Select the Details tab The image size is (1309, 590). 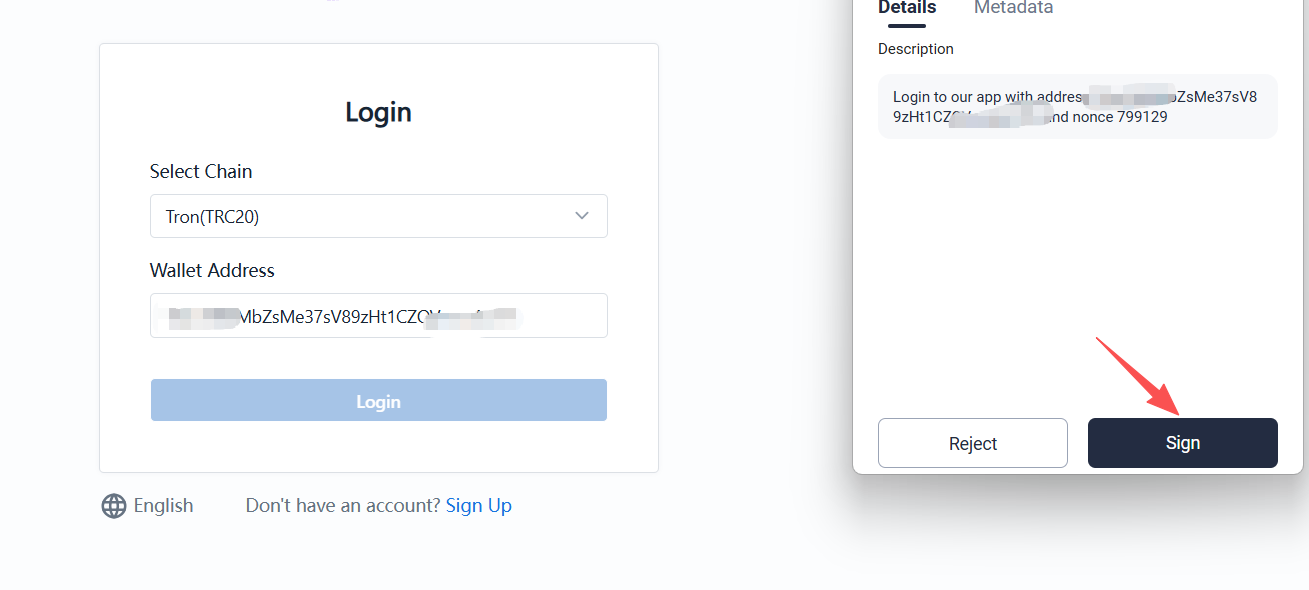pyautogui.click(x=905, y=8)
